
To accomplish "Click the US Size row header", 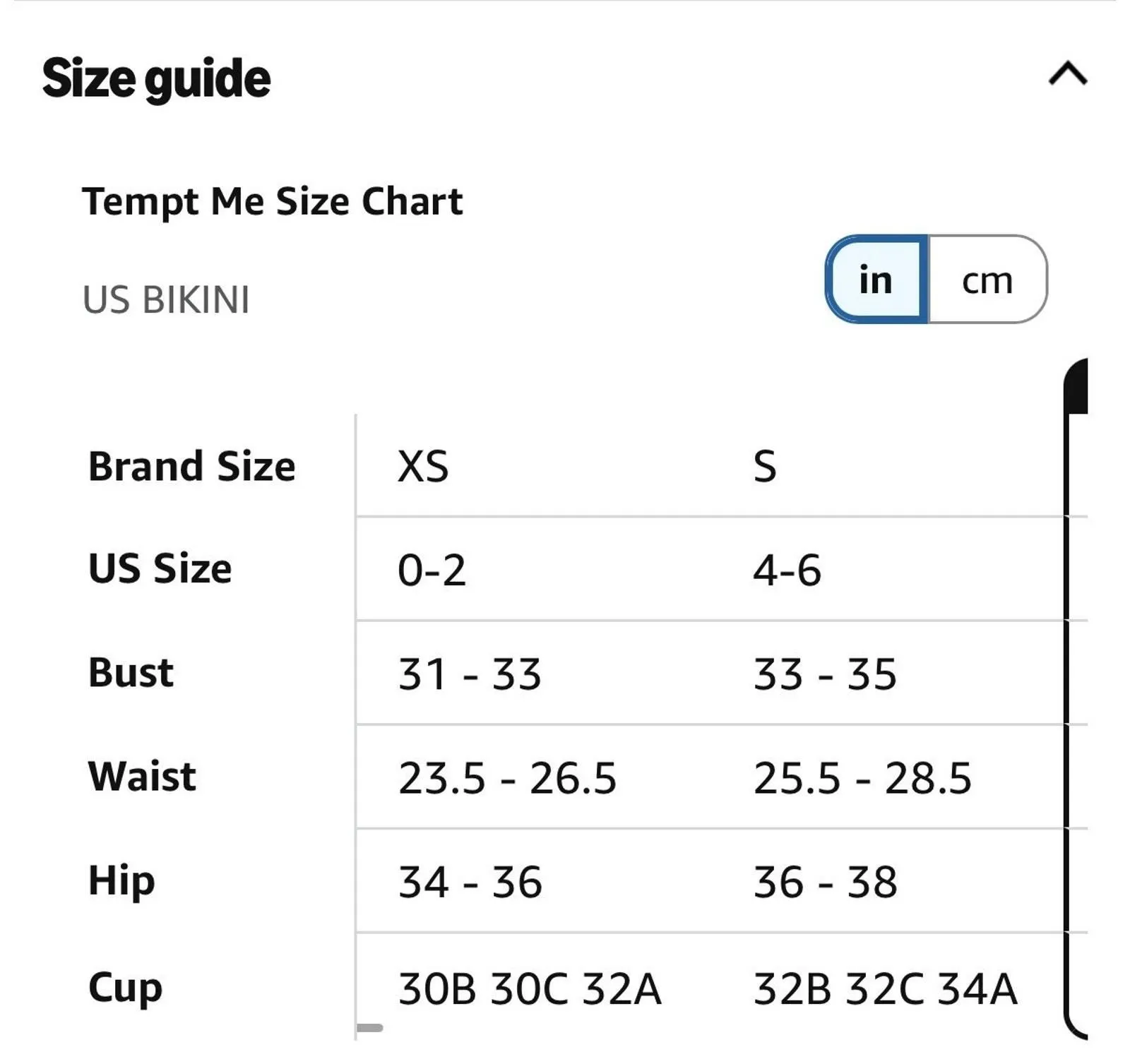I will coord(160,569).
